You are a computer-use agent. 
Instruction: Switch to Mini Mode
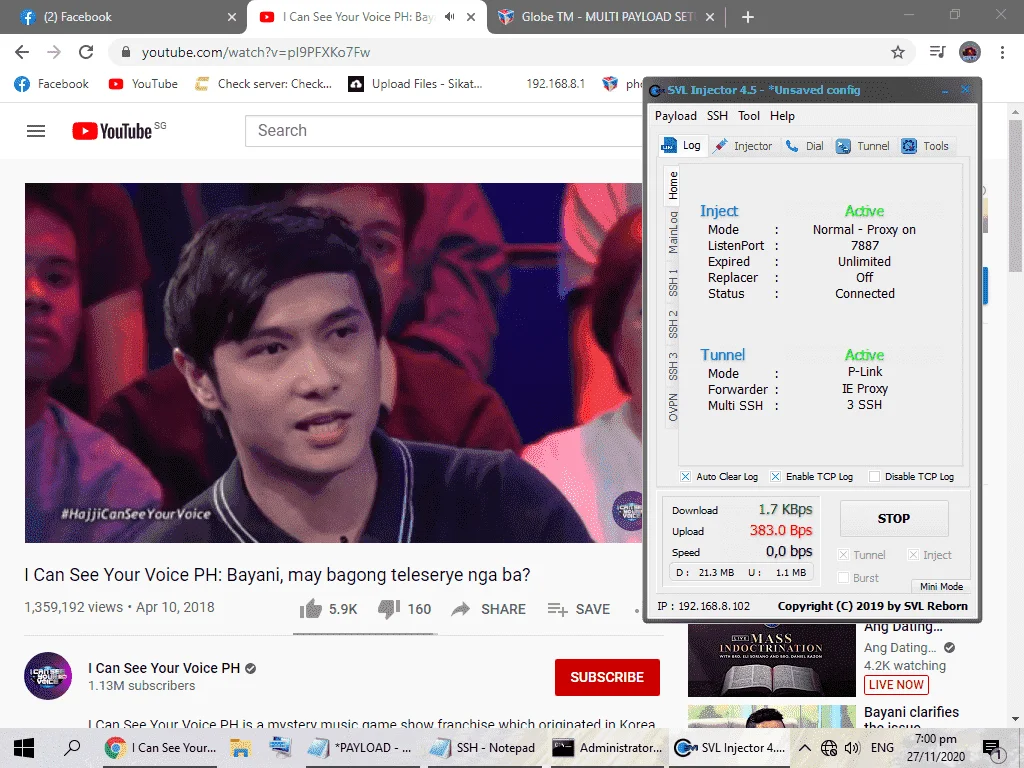(x=941, y=586)
